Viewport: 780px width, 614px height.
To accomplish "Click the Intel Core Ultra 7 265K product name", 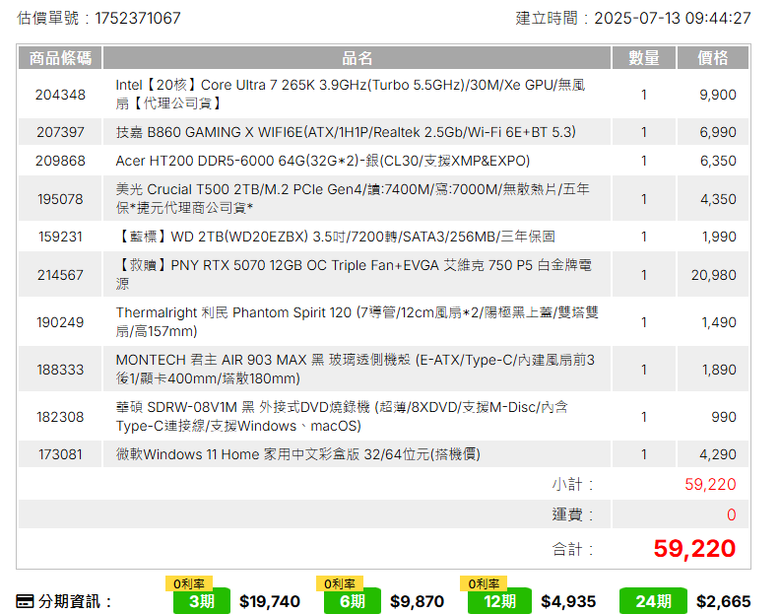I will [350, 94].
